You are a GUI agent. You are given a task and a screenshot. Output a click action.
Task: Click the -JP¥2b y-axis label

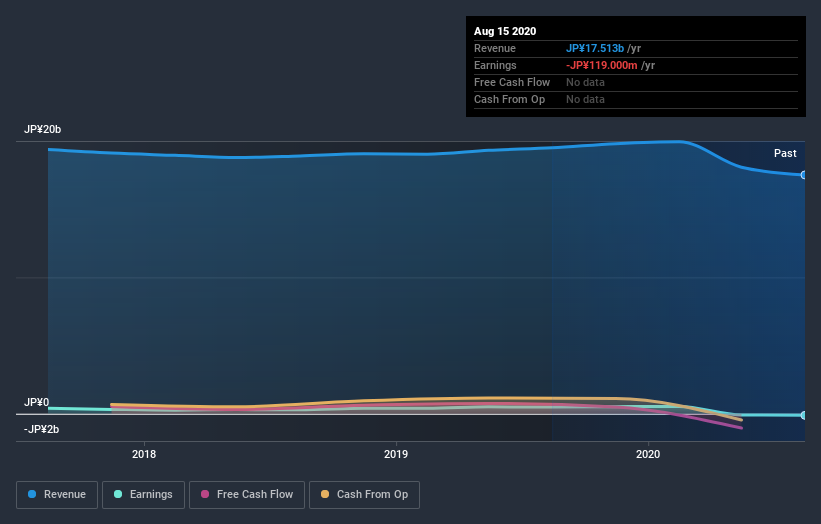click(x=41, y=429)
